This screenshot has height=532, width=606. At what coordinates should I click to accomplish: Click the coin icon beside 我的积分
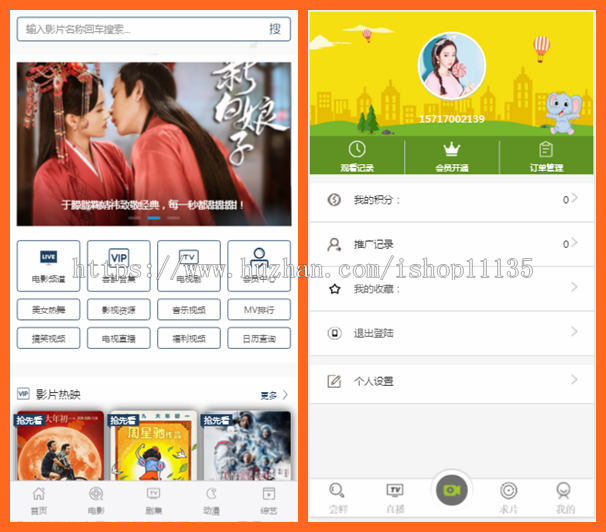coord(334,200)
